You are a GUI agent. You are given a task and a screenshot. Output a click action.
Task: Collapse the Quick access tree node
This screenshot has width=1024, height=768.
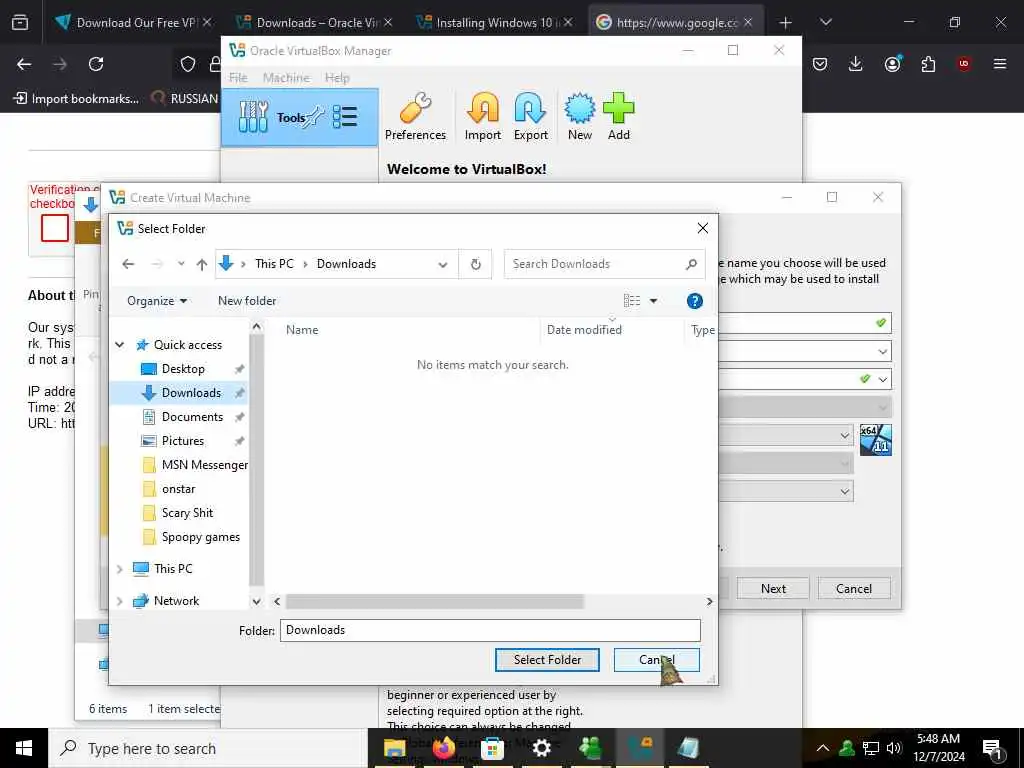[120, 345]
